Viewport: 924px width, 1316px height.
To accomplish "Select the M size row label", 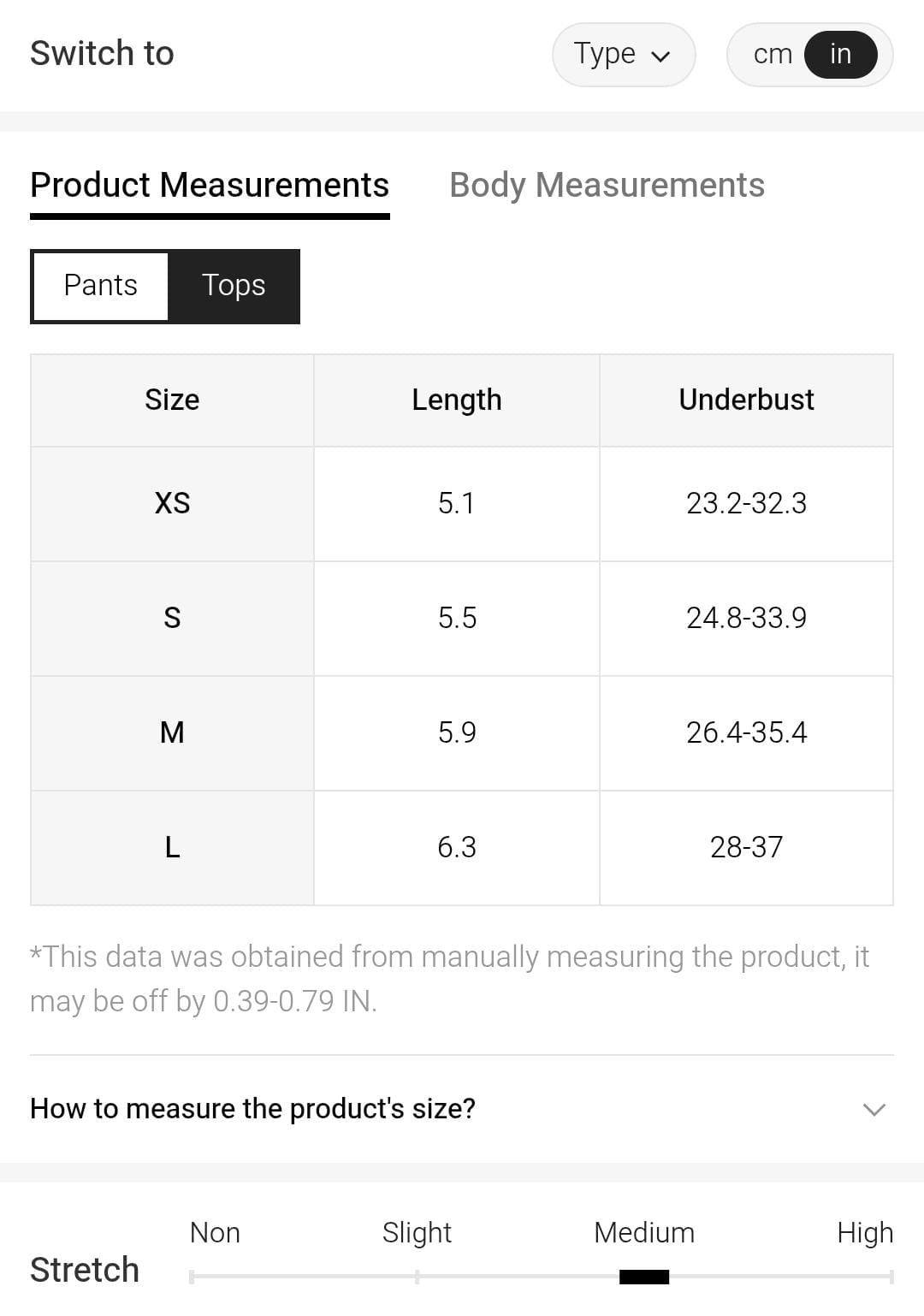I will [172, 732].
